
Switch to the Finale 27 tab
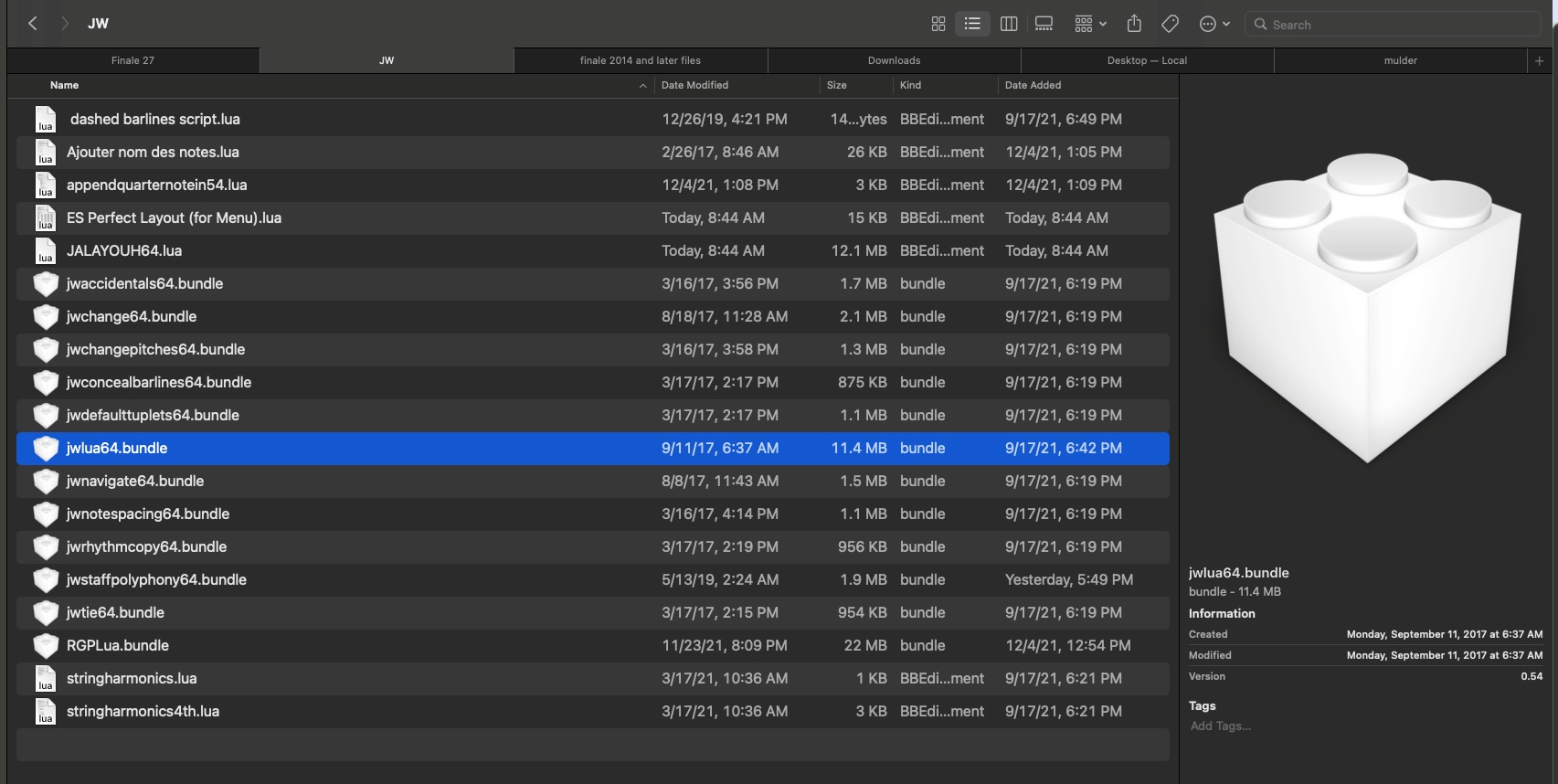click(x=132, y=60)
